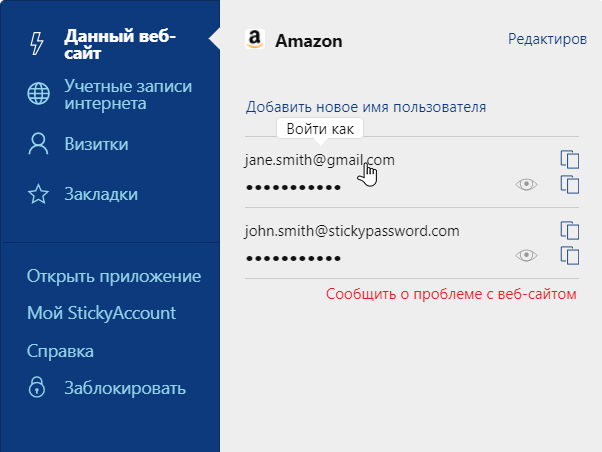Image resolution: width=602 pixels, height=452 pixels.
Task: Open the Визитки section
Action: tap(96, 144)
